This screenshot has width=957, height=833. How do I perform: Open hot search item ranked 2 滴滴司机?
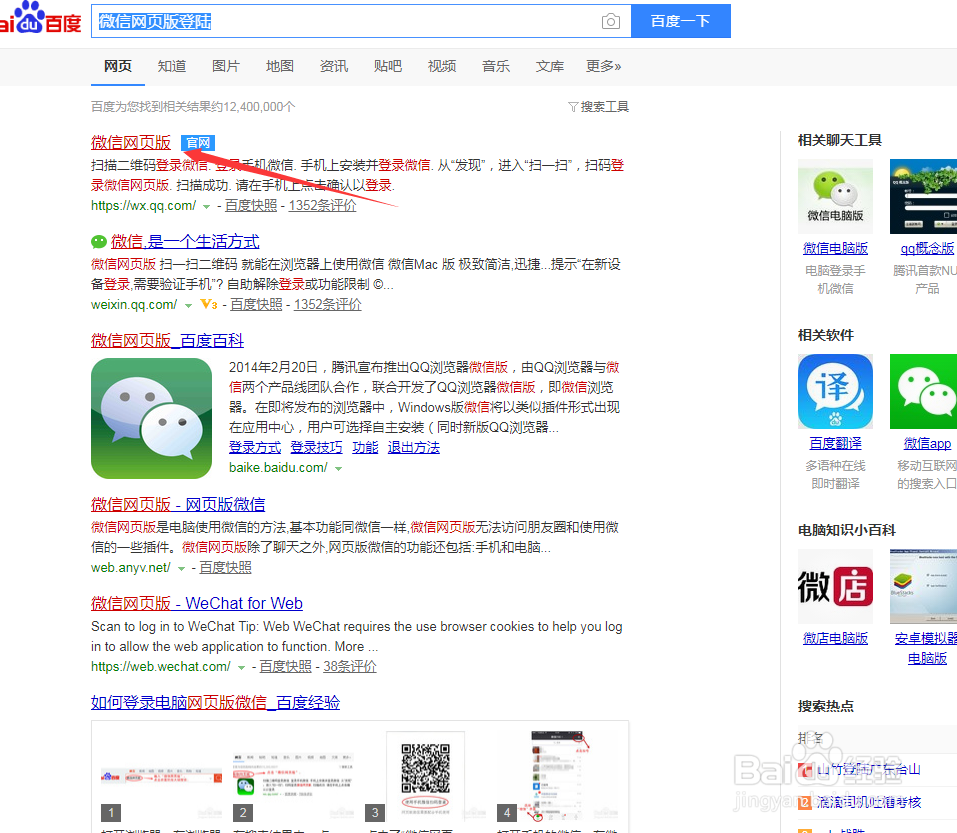[869, 802]
